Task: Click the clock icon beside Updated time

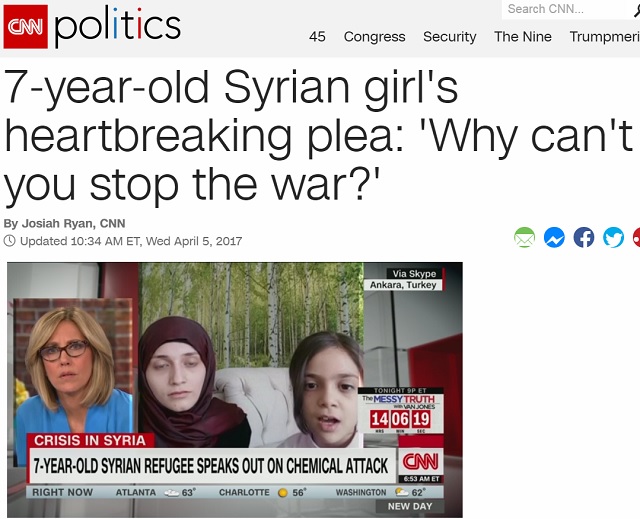Action: coord(9,241)
